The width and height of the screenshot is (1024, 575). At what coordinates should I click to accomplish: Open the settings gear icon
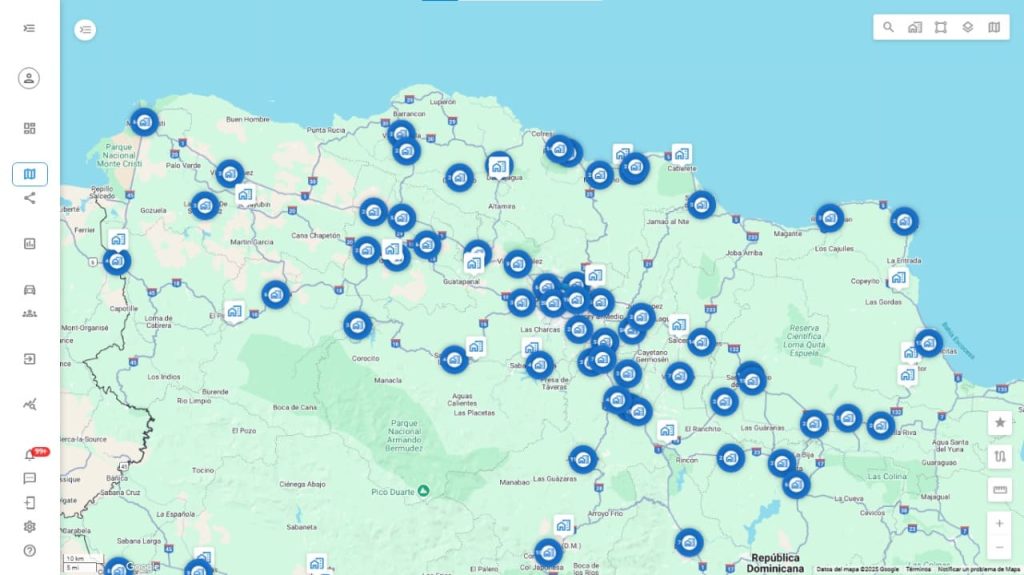[x=29, y=527]
